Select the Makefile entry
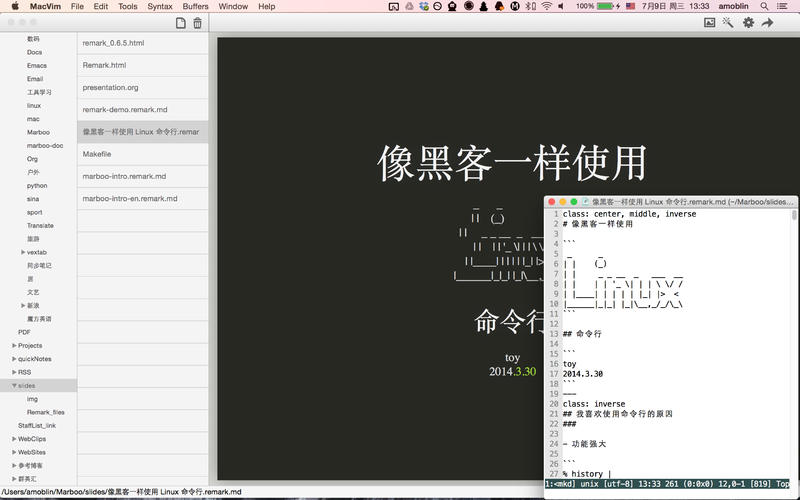800x500 pixels. coord(143,154)
